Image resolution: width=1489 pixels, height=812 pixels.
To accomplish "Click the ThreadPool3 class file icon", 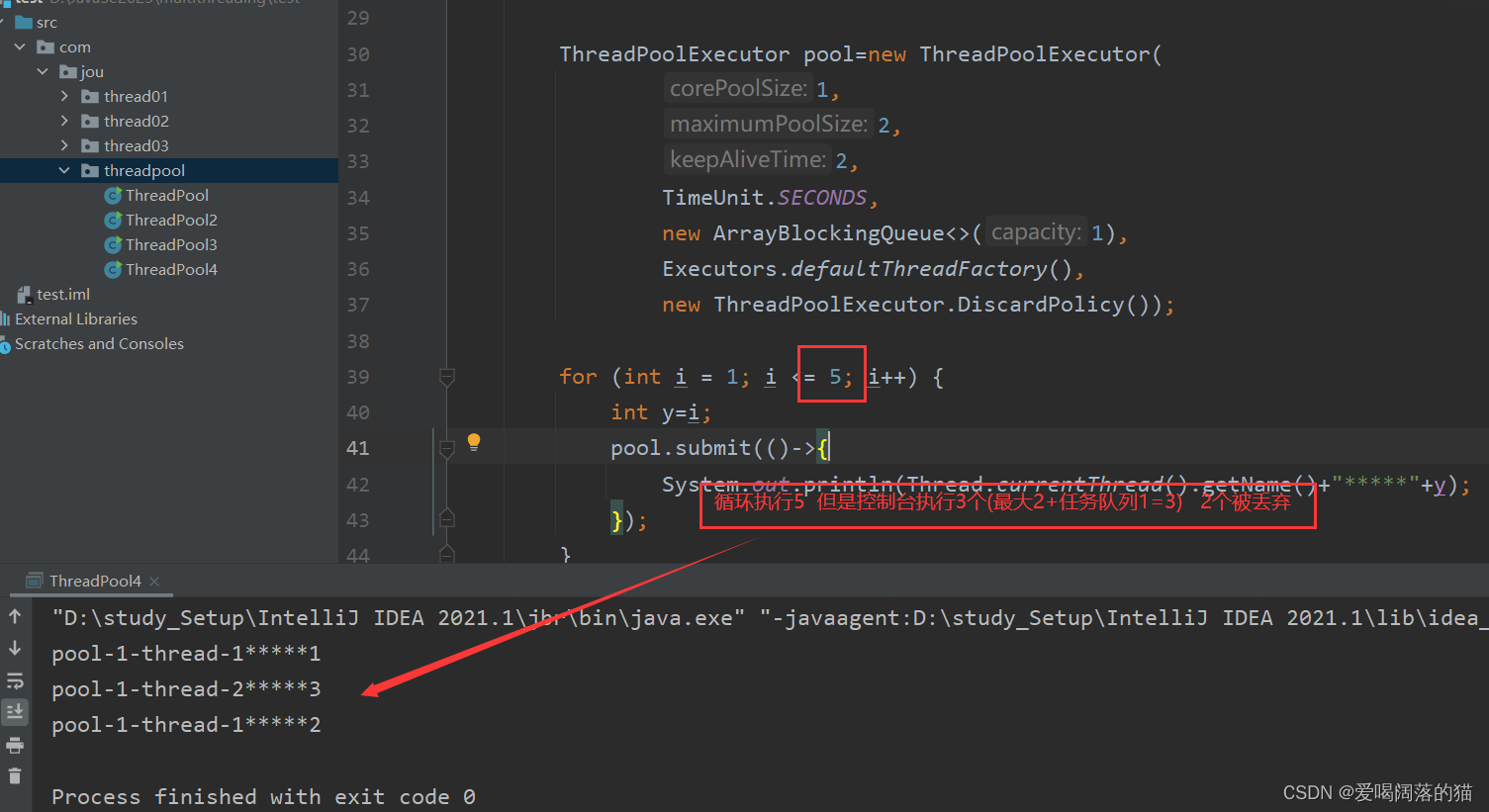I will click(x=113, y=244).
